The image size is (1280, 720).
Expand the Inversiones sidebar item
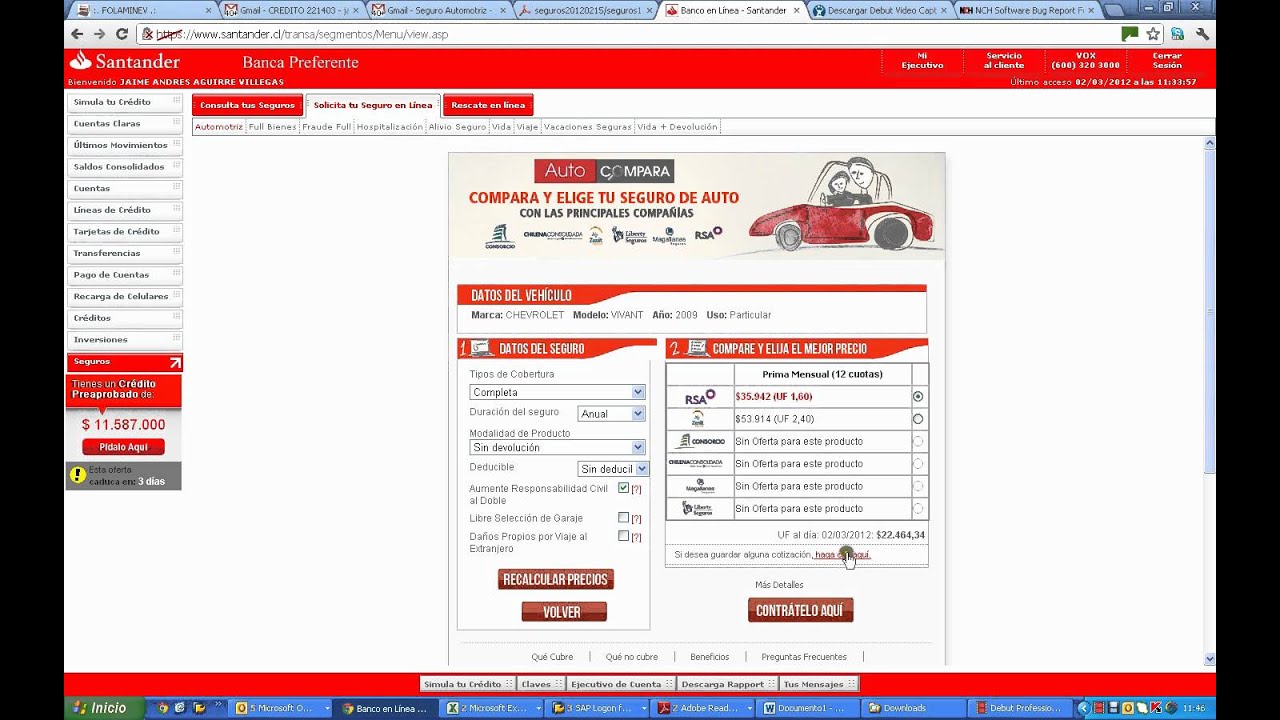click(x=124, y=340)
